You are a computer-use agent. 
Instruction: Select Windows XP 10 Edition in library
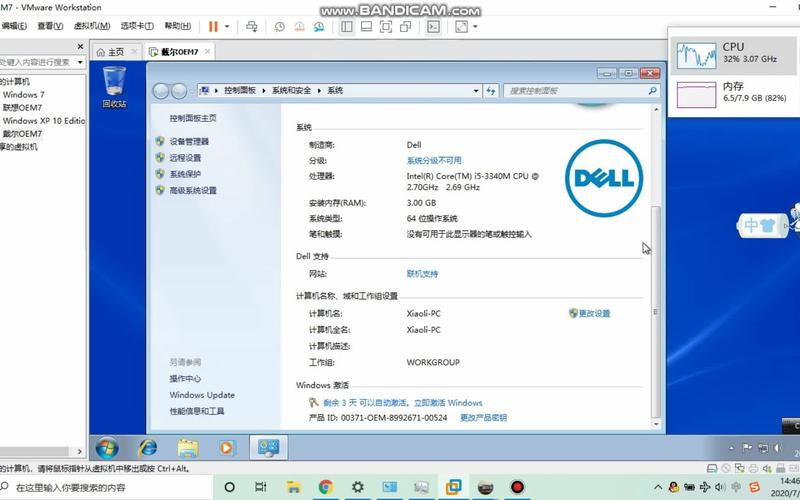44,121
